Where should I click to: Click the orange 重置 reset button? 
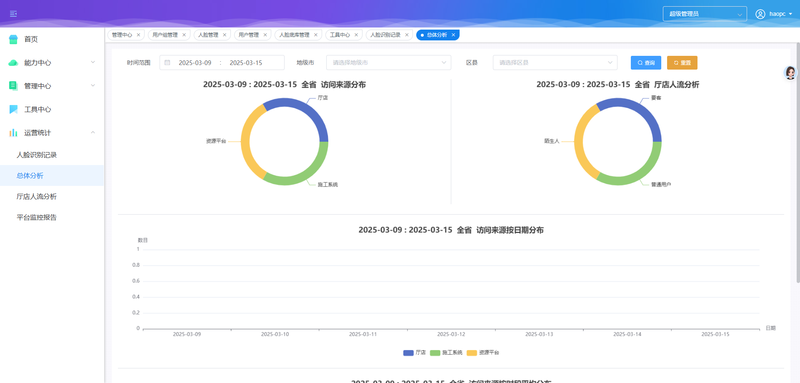coord(682,63)
